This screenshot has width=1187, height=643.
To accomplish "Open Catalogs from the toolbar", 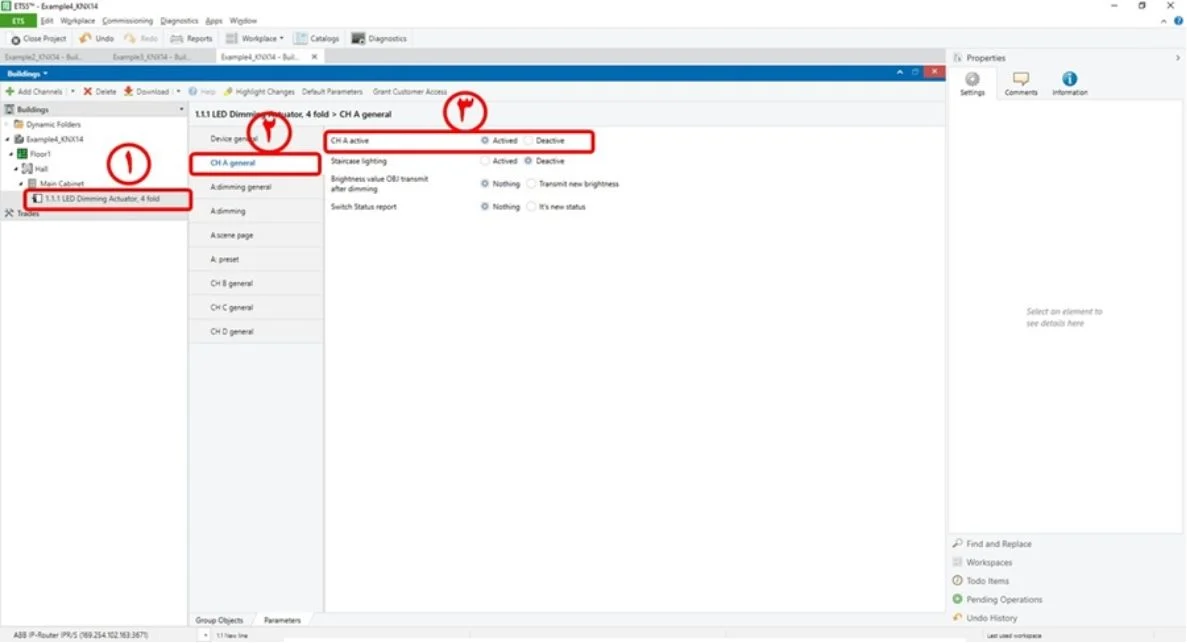I will 317,39.
